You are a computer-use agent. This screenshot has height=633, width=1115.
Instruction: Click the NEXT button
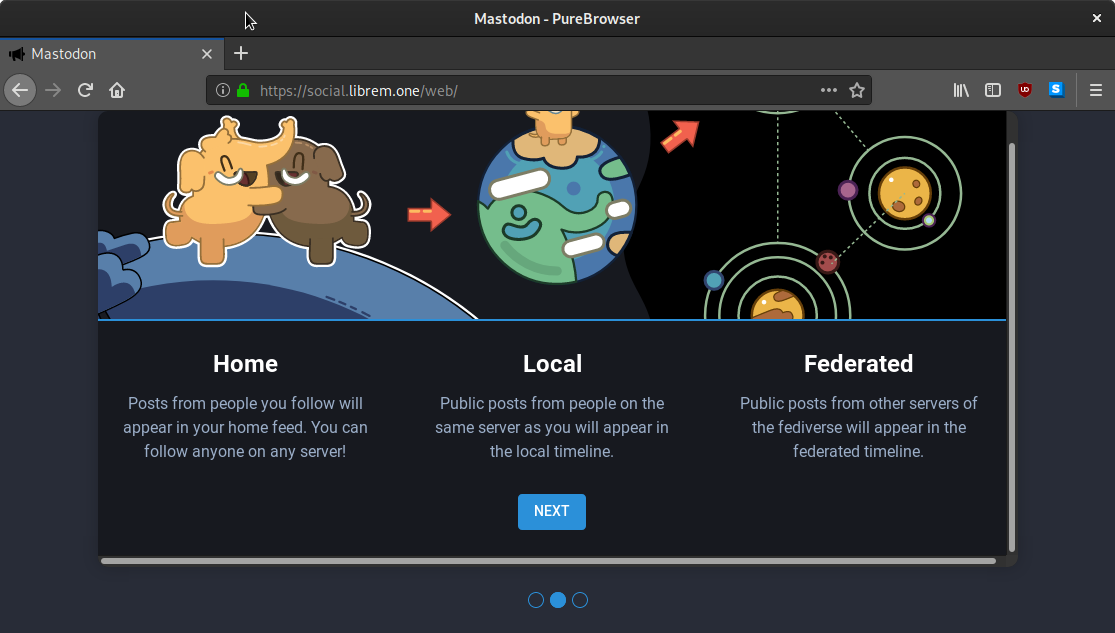[552, 511]
